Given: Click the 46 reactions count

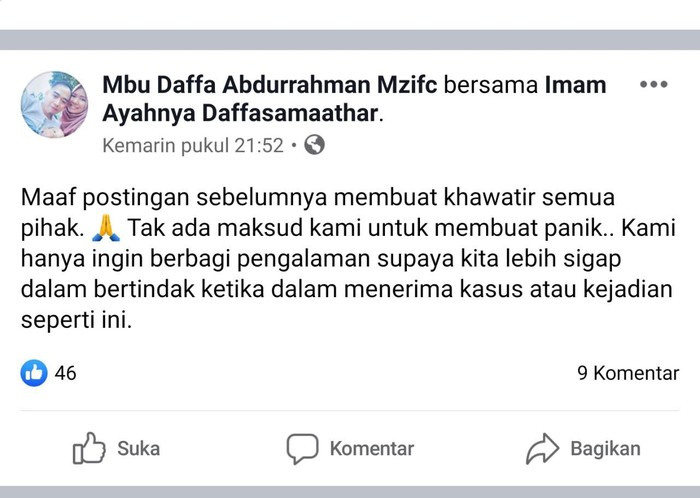Looking at the screenshot, I should [x=66, y=373].
